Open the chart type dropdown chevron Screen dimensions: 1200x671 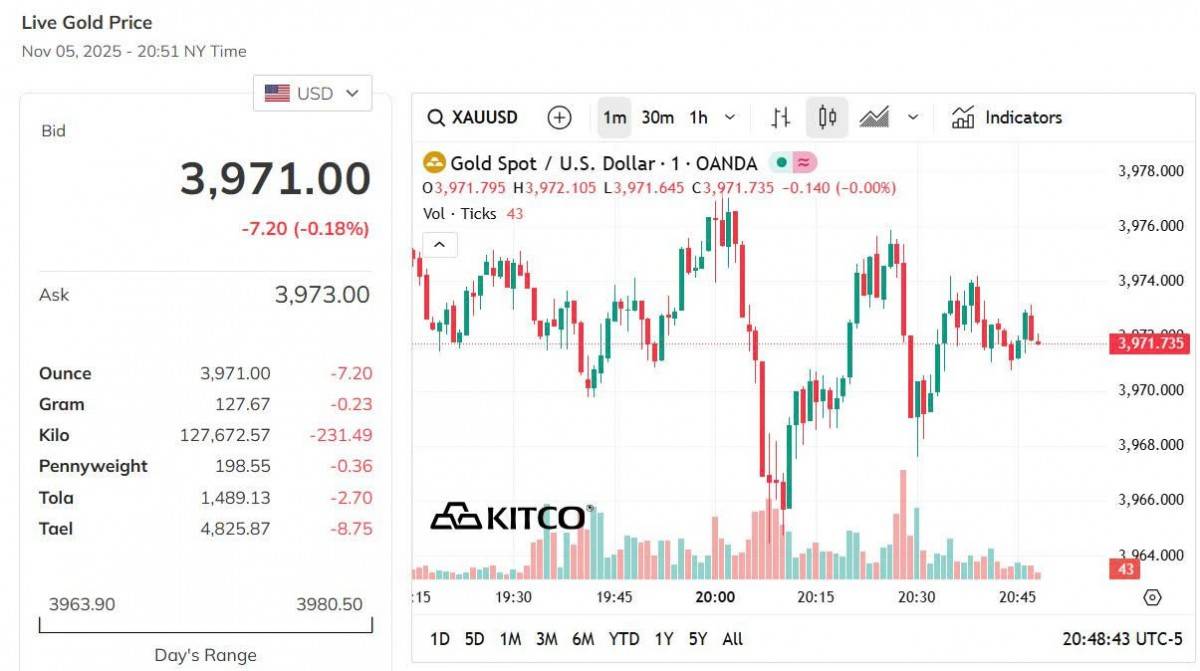(x=911, y=117)
